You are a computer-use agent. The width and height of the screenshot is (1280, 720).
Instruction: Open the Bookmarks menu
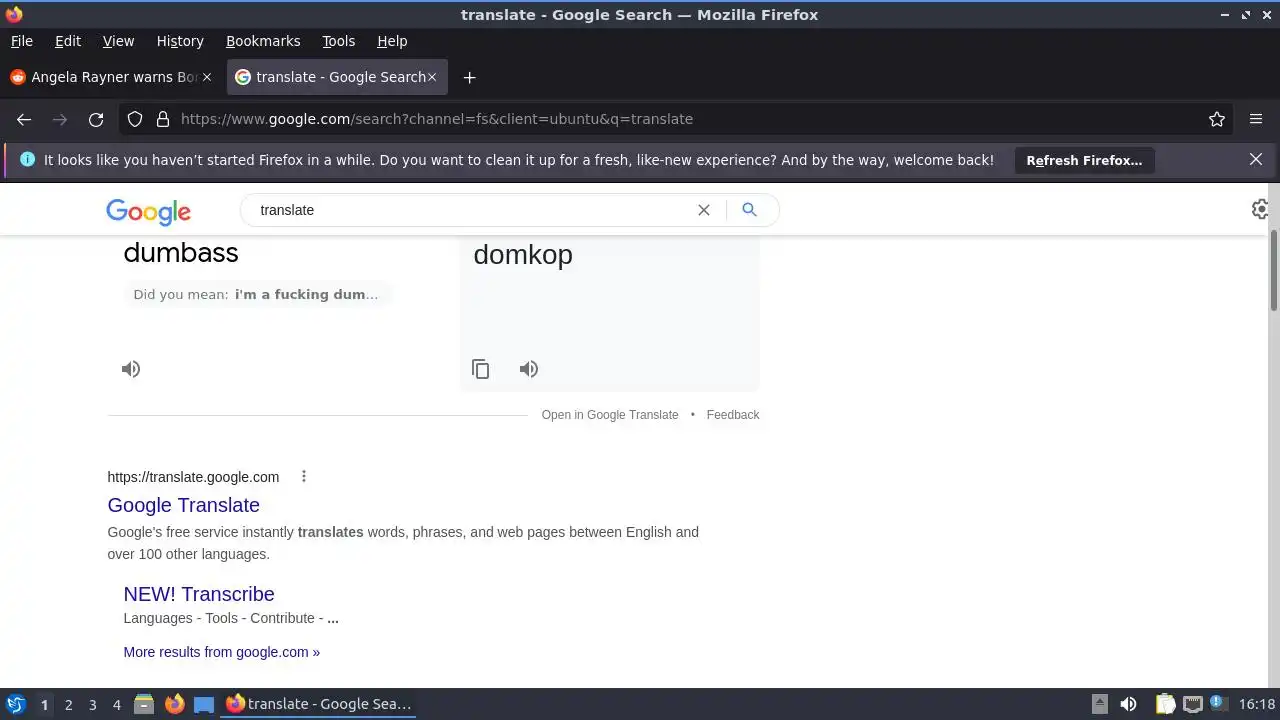(x=263, y=41)
